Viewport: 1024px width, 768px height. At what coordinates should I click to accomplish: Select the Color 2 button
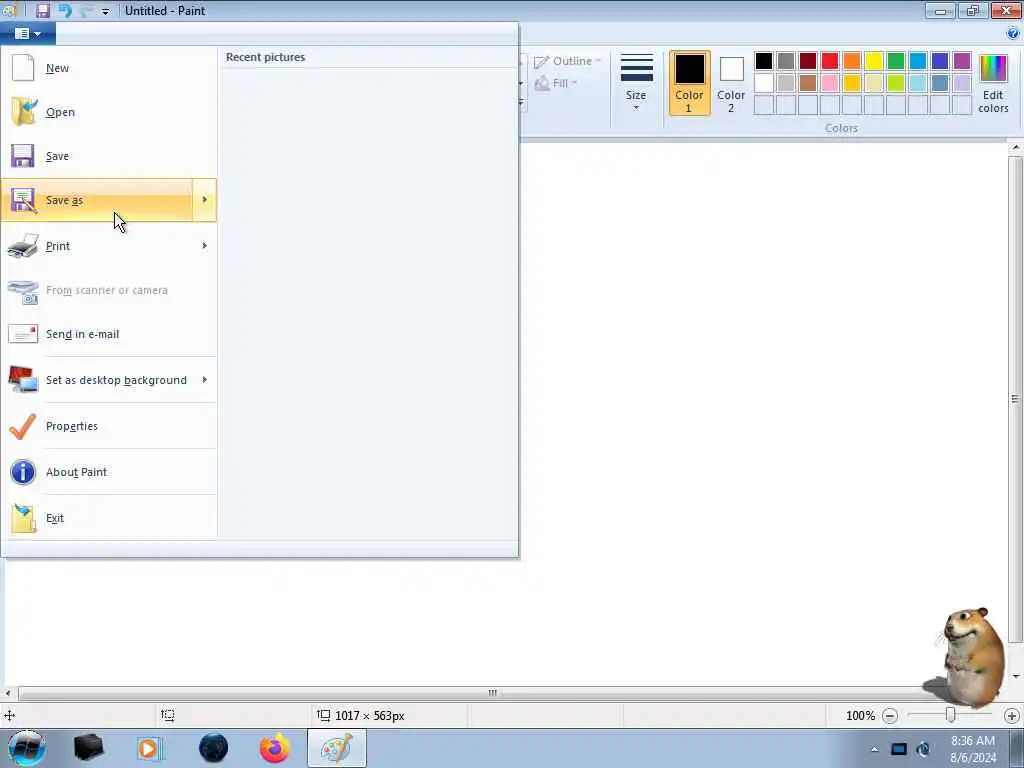[731, 83]
